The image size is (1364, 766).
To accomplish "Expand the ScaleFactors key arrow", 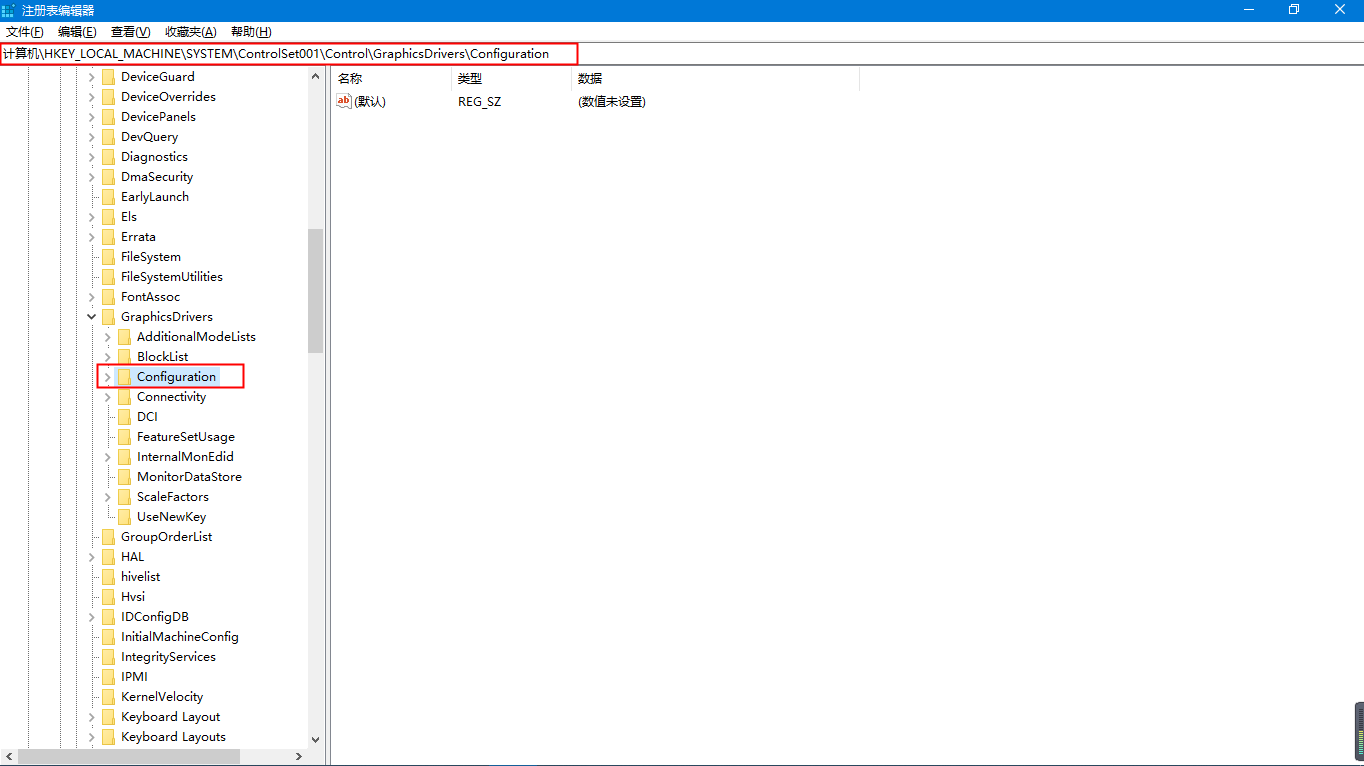I will tap(108, 497).
